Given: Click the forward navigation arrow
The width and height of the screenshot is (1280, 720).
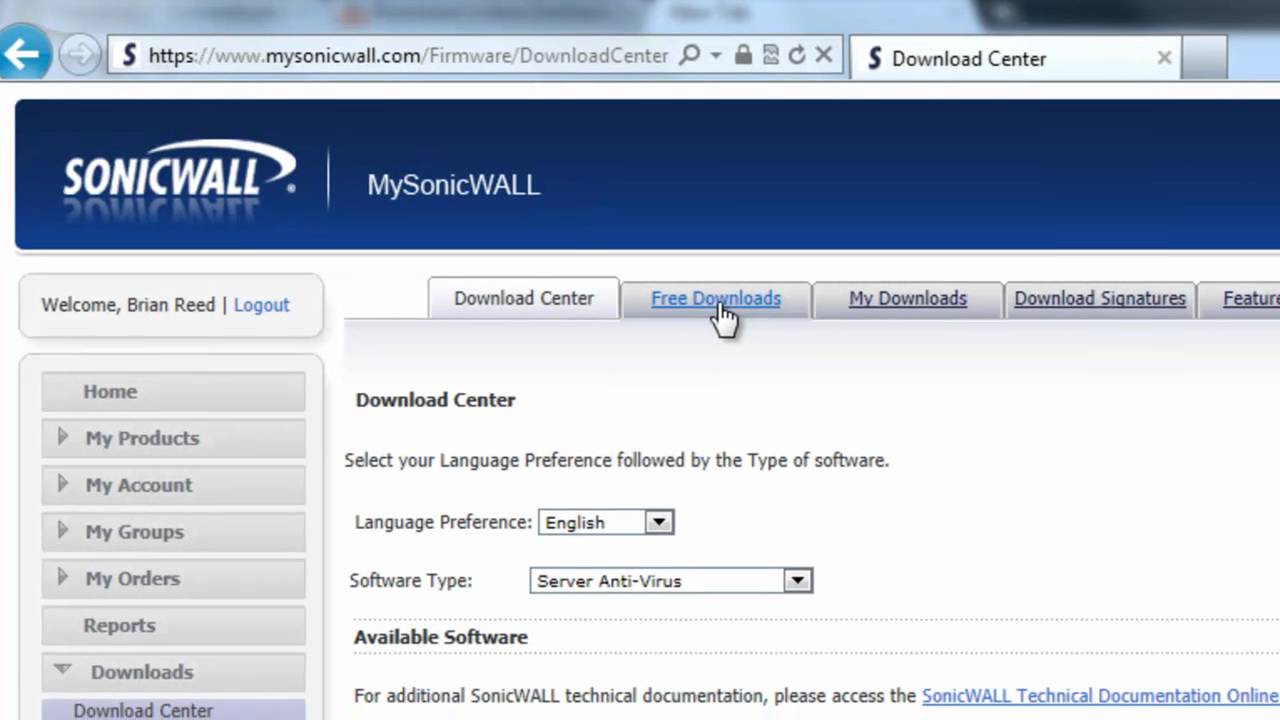Looking at the screenshot, I should click(x=79, y=55).
